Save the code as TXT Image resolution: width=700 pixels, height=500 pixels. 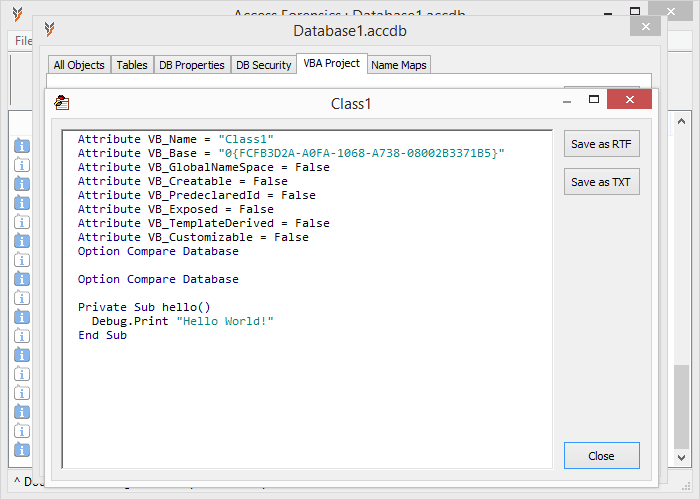tap(601, 182)
